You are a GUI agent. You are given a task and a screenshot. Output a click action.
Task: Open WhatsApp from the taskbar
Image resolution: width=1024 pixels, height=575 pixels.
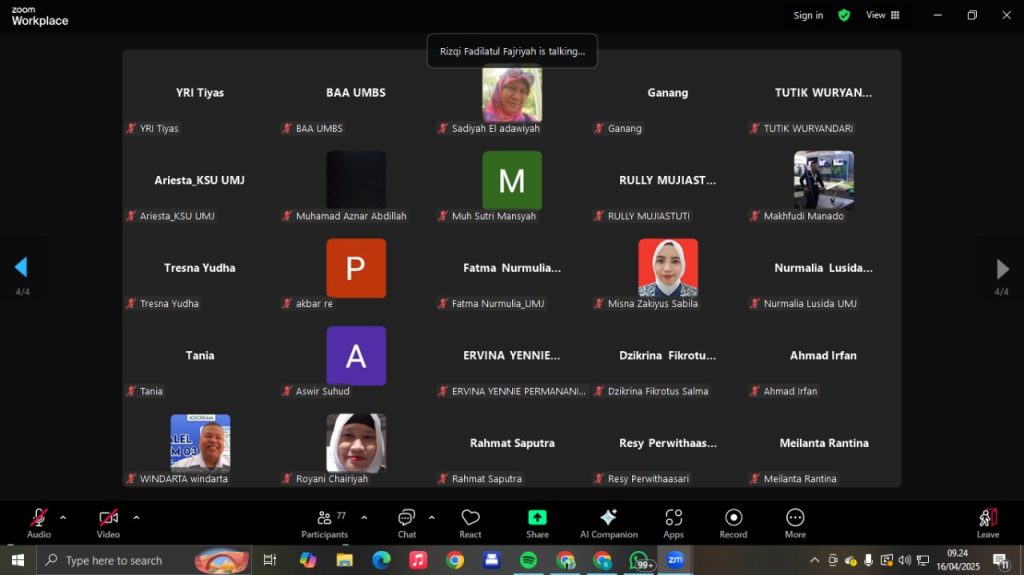[639, 560]
